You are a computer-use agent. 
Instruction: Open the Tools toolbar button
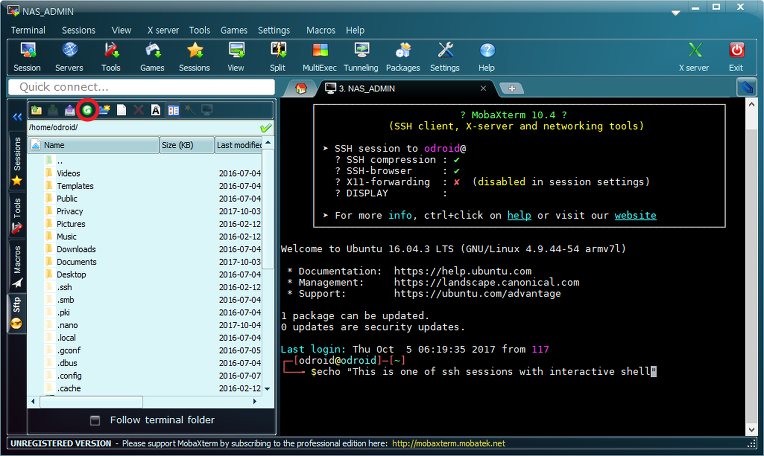tap(111, 57)
